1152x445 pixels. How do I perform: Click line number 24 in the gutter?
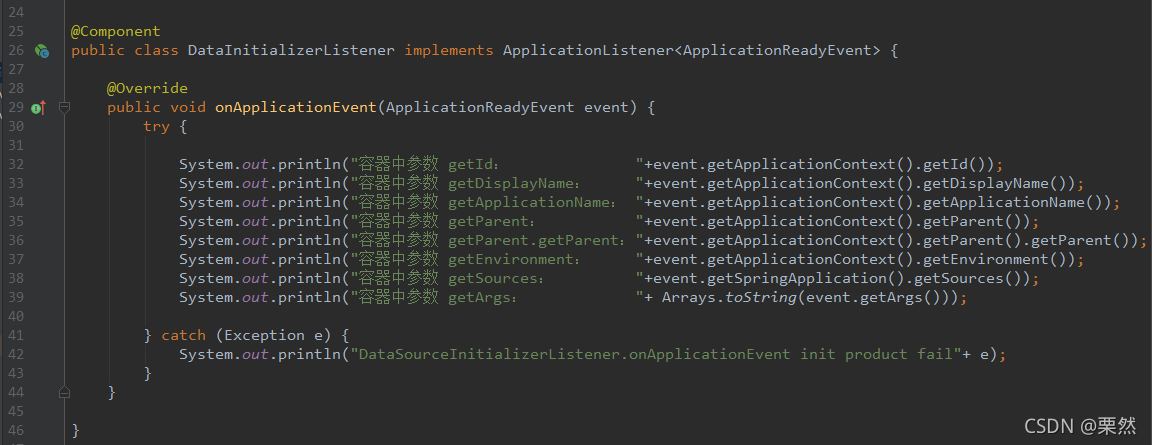[15, 13]
